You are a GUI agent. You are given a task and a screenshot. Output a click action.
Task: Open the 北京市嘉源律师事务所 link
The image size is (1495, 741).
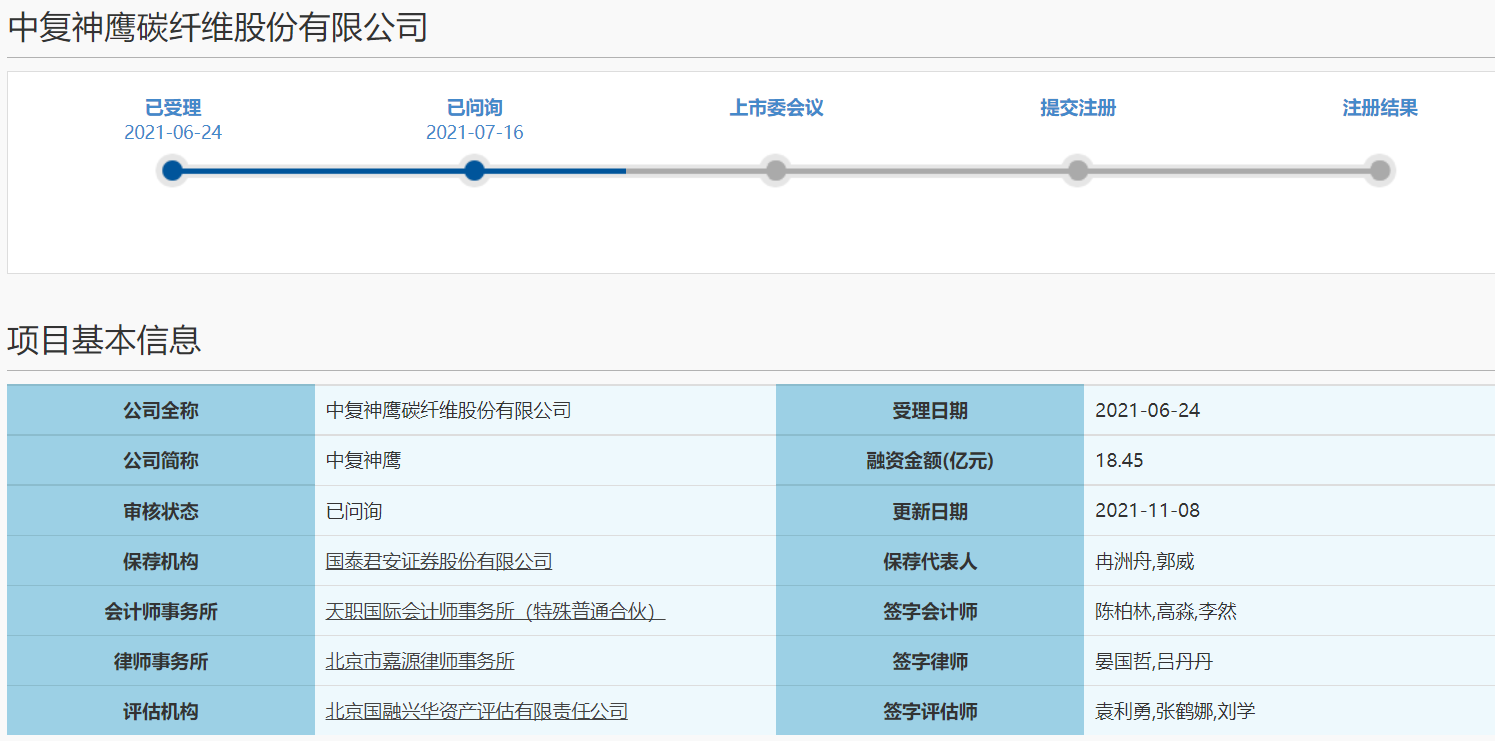coord(420,662)
